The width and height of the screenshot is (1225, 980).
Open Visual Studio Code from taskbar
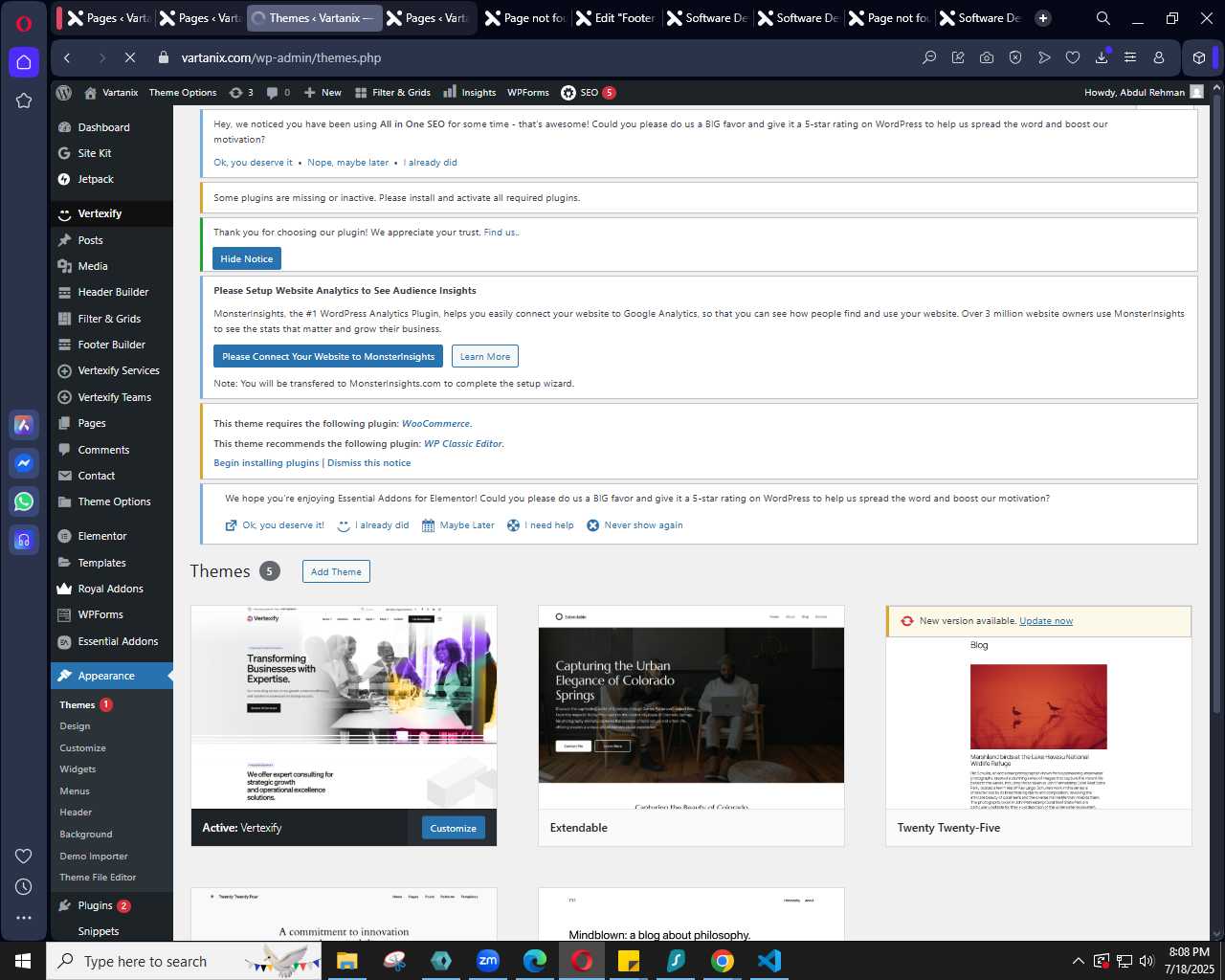pyautogui.click(x=769, y=960)
